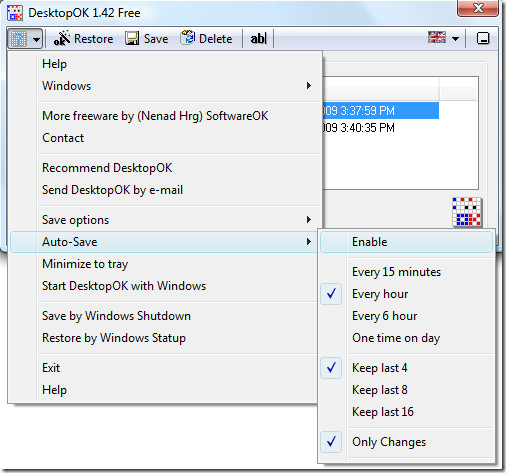Click the Delete recycle icon
The height and width of the screenshot is (473, 506).
[x=187, y=38]
